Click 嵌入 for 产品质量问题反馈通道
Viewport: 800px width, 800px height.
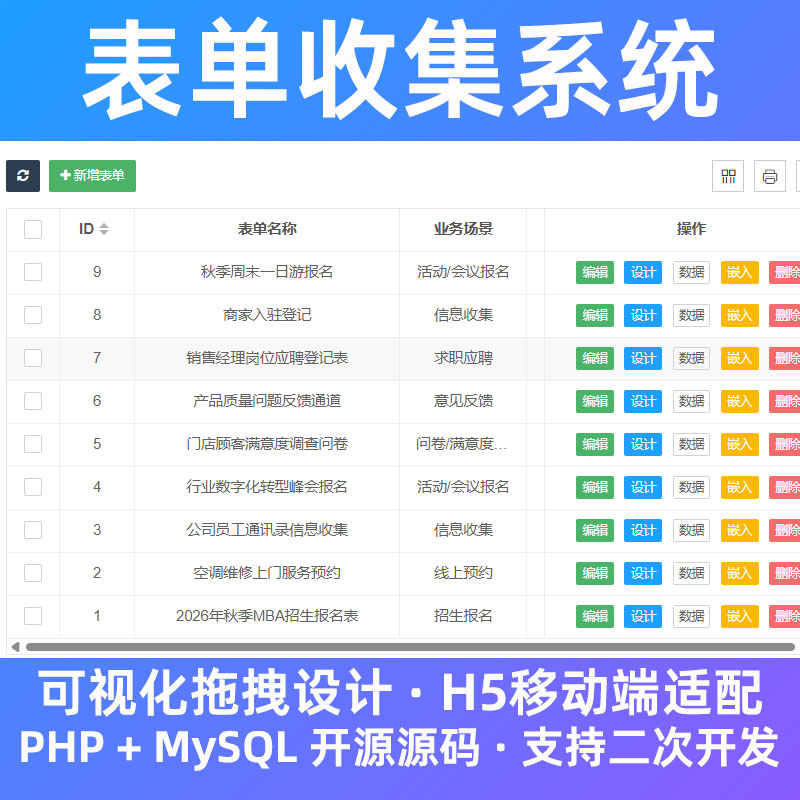tap(740, 402)
